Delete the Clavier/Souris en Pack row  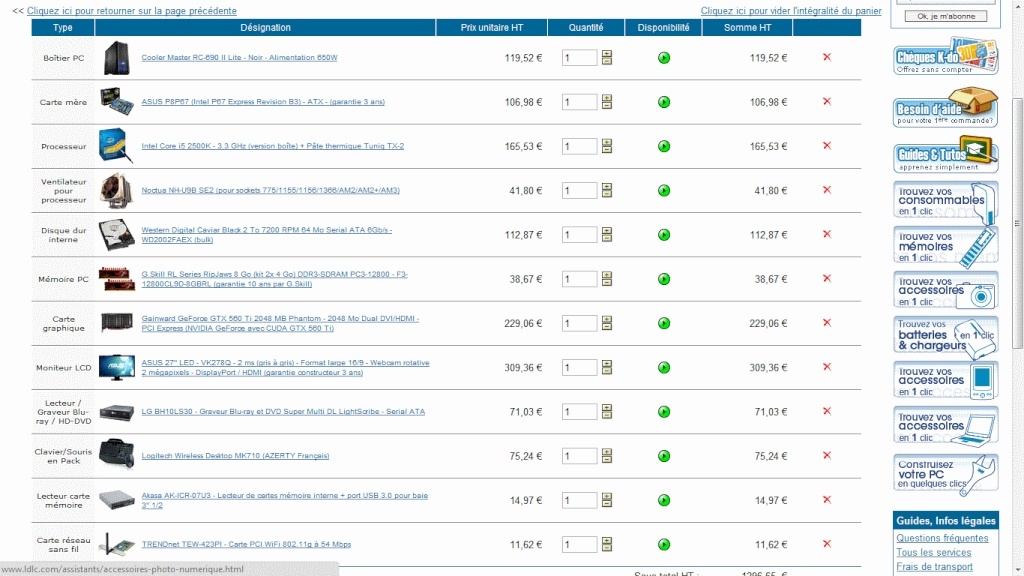[827, 455]
